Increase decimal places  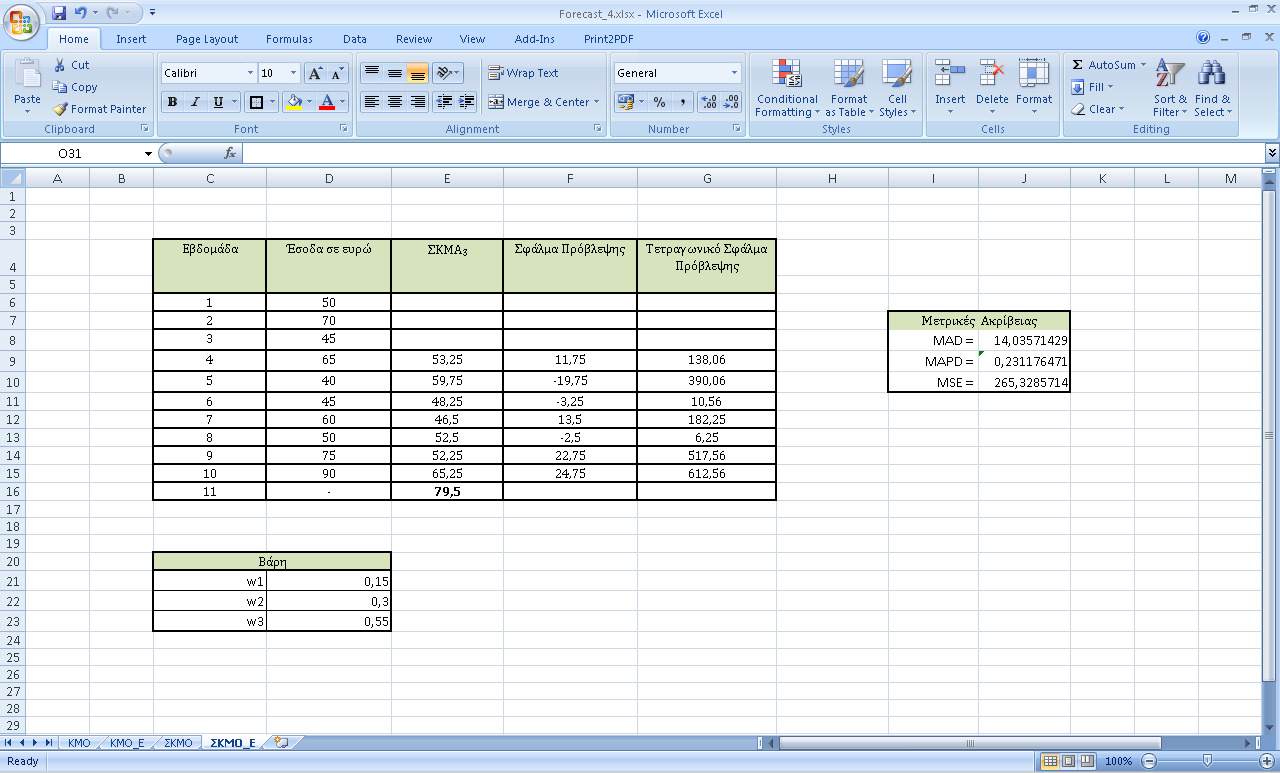tap(708, 102)
